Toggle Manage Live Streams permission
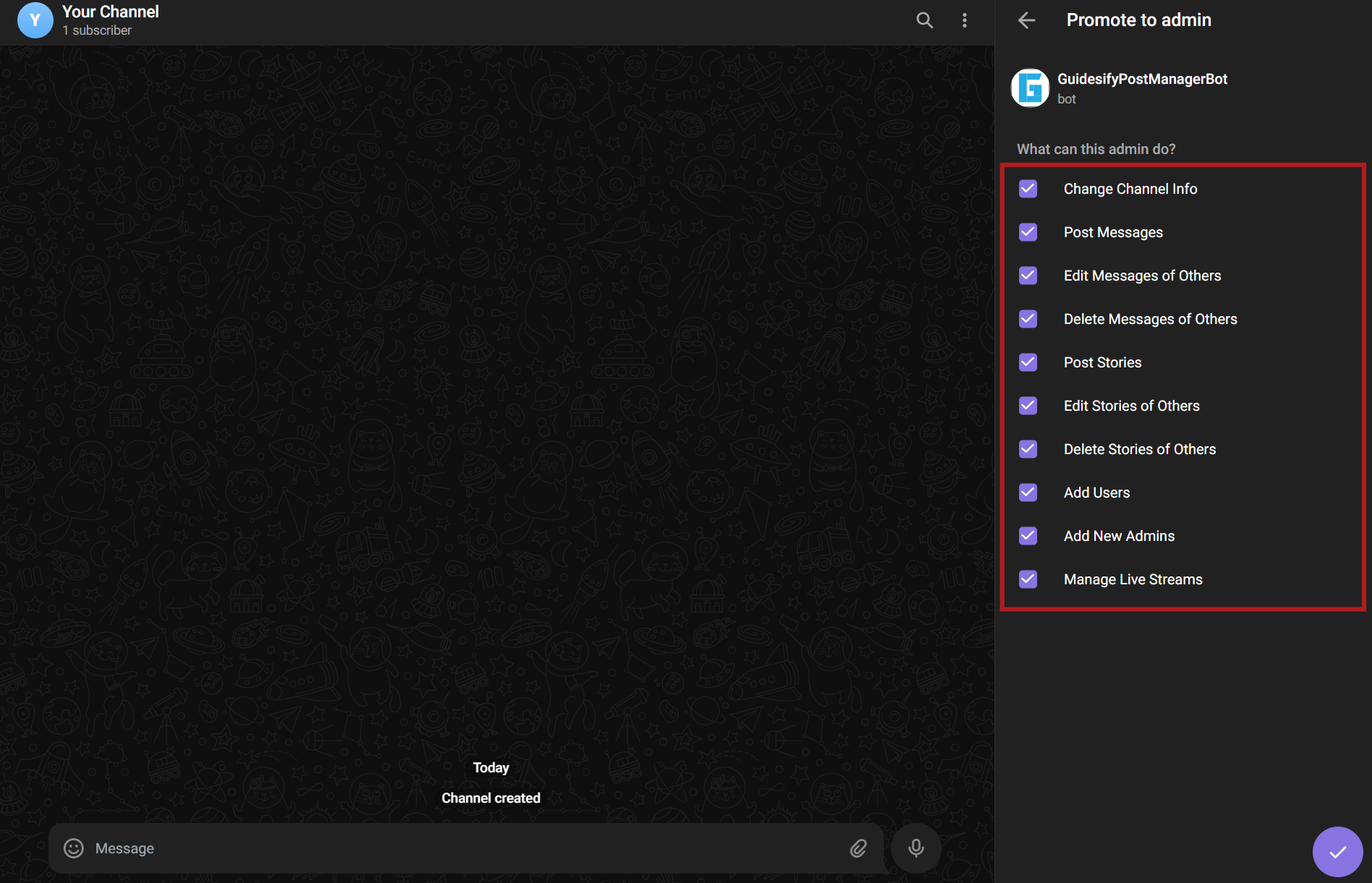The image size is (1372, 883). coord(1028,579)
